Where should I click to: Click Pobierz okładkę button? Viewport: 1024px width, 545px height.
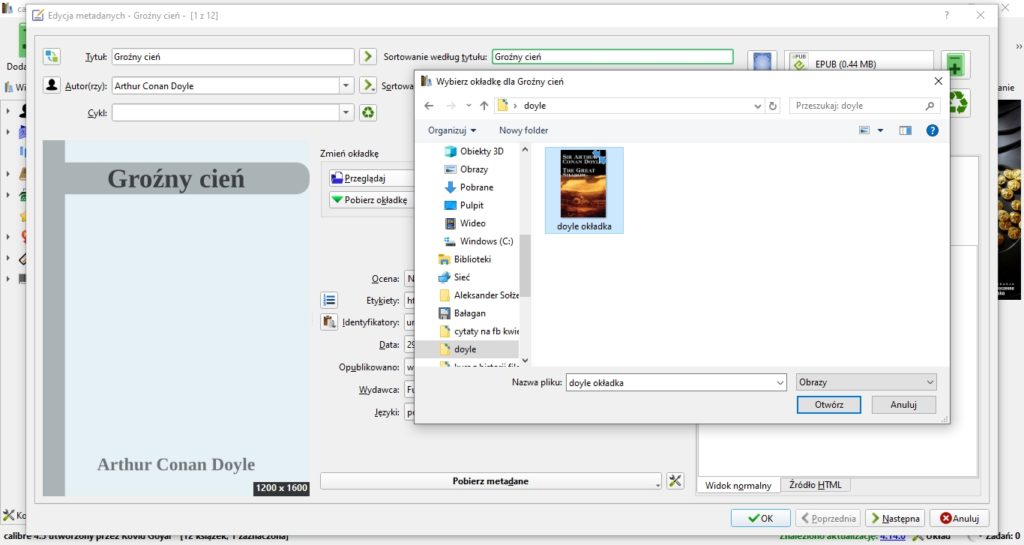click(x=370, y=200)
